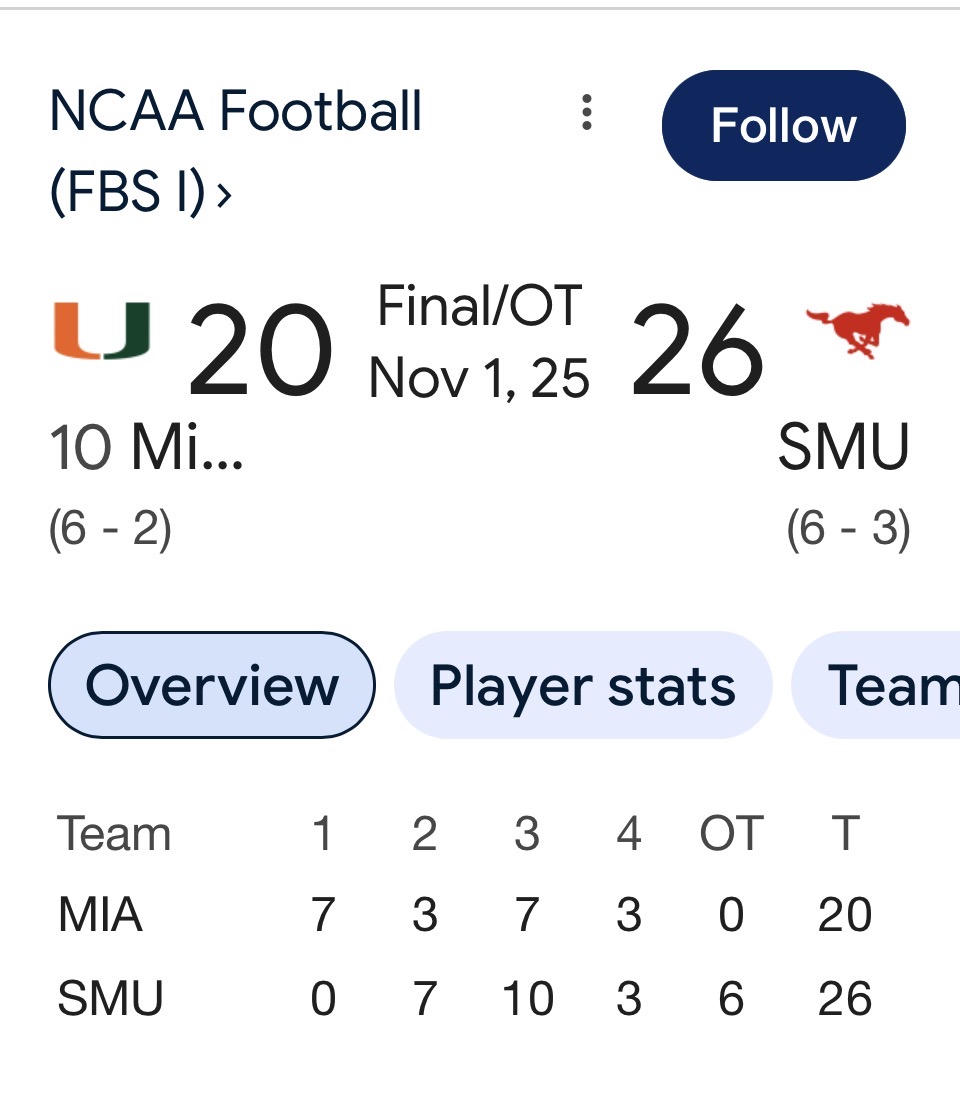The height and width of the screenshot is (1105, 960).
Task: Switch to the Player stats tab
Action: 583,685
